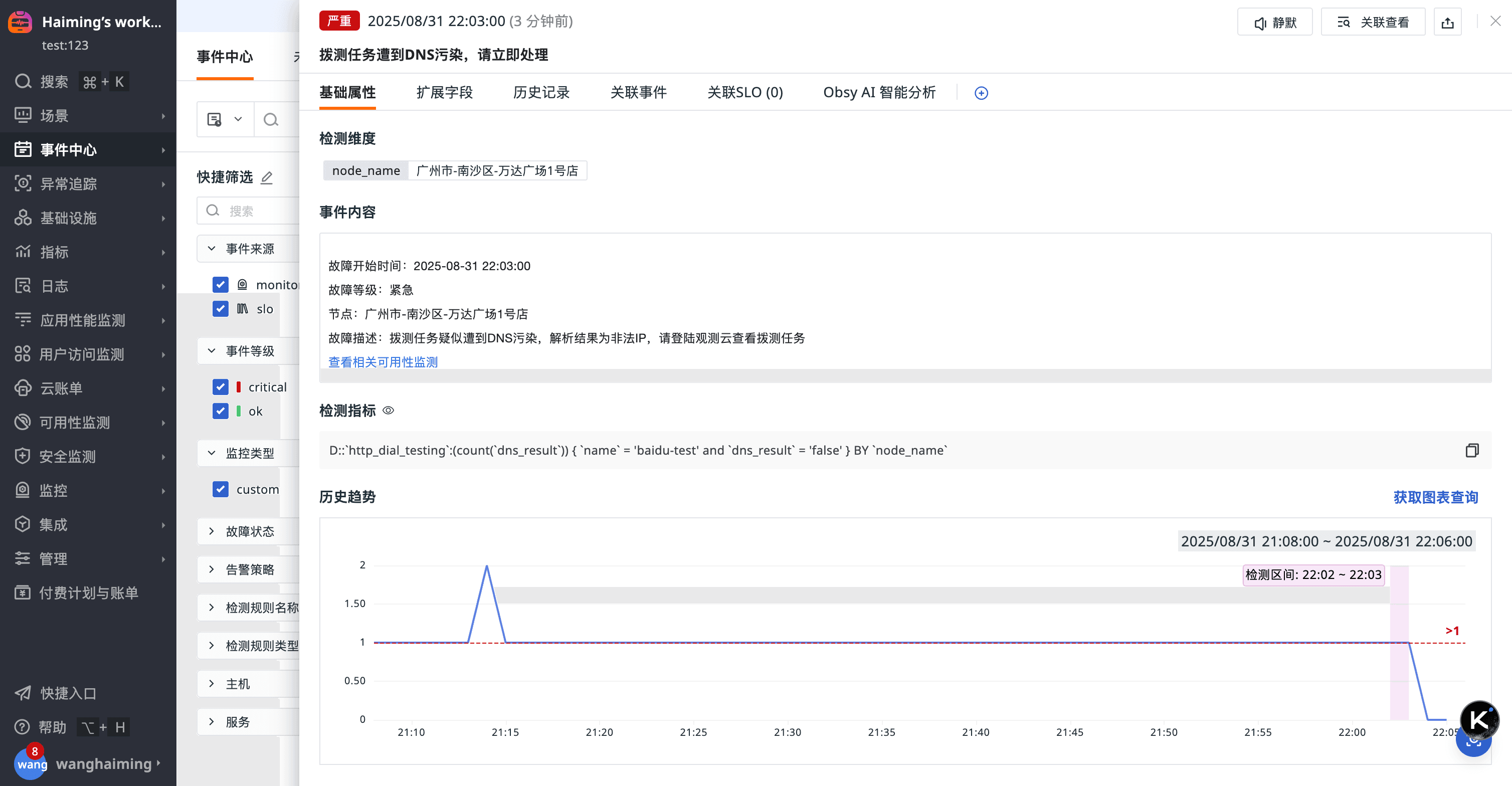
Task: Uncheck the critical level checkbox
Action: 220,387
